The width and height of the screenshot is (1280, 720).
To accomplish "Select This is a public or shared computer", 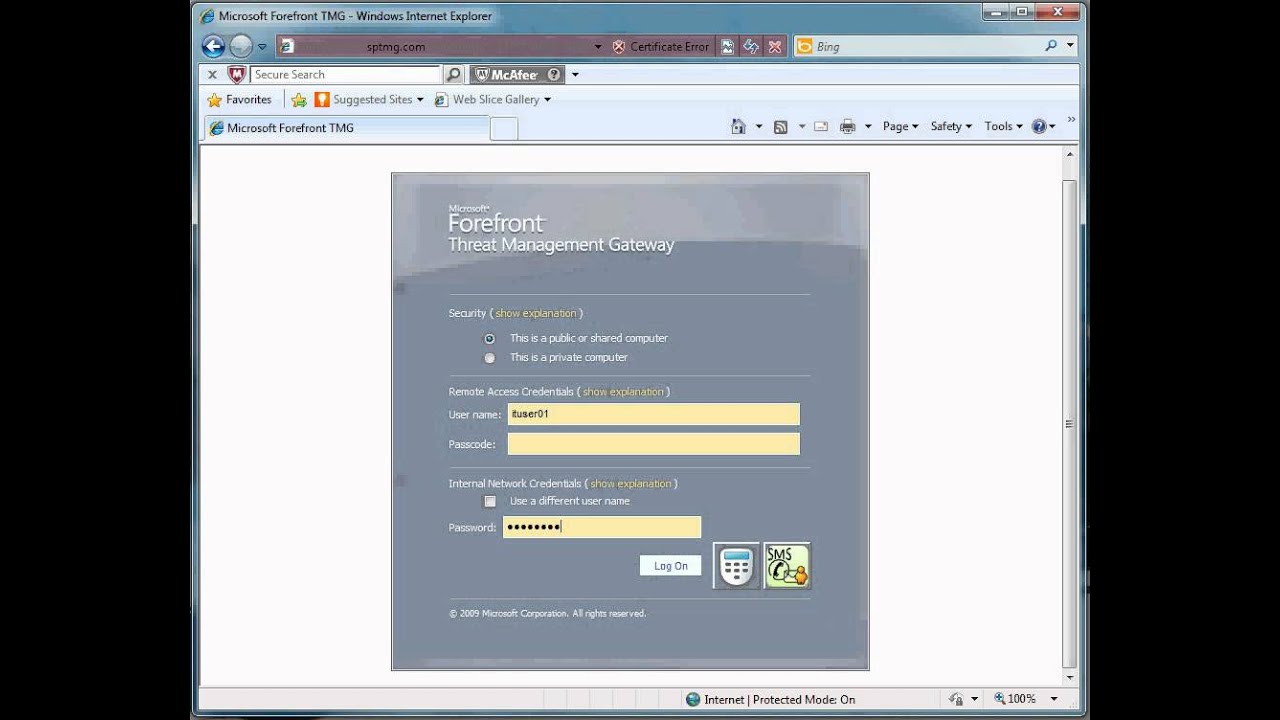I will coord(489,338).
